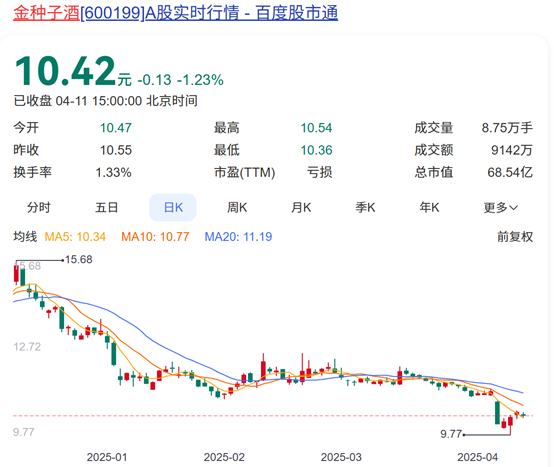Select the 季K chart tab
Screen dimensions: 554x467
click(365, 207)
